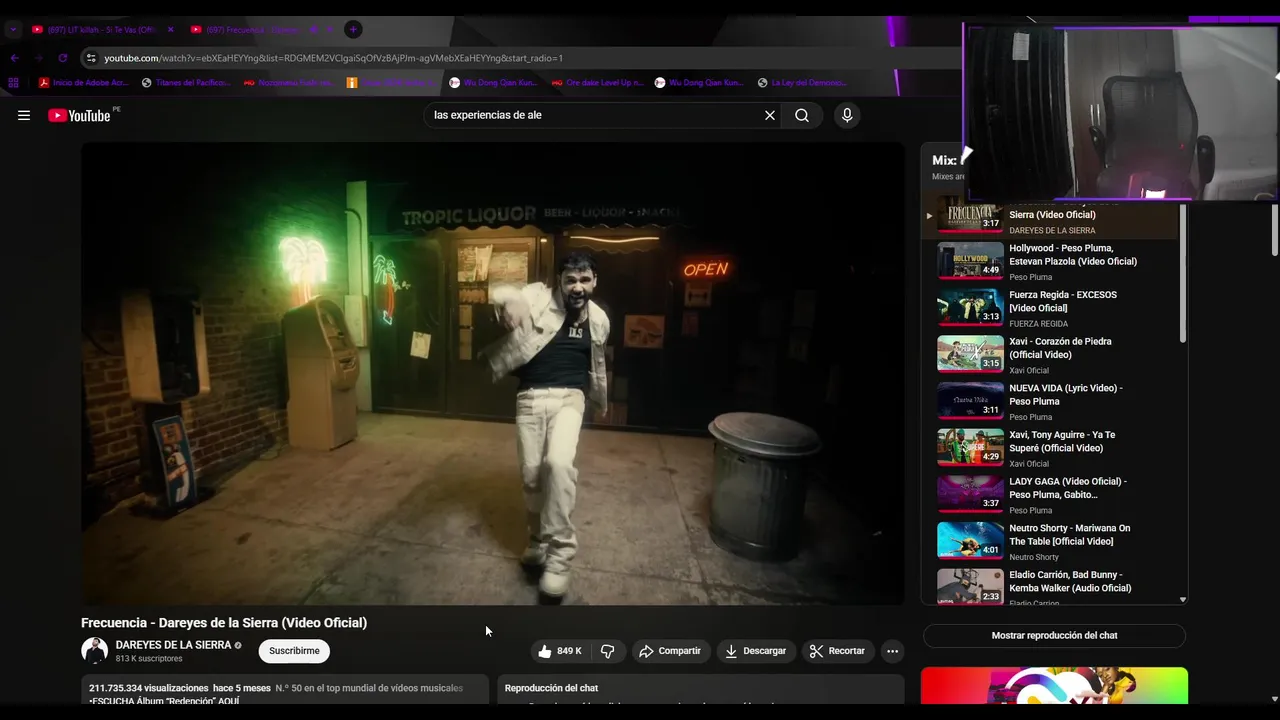Expand the description at 211.735.334 visualizaciones
This screenshot has width=1280, height=720.
pyautogui.click(x=149, y=688)
